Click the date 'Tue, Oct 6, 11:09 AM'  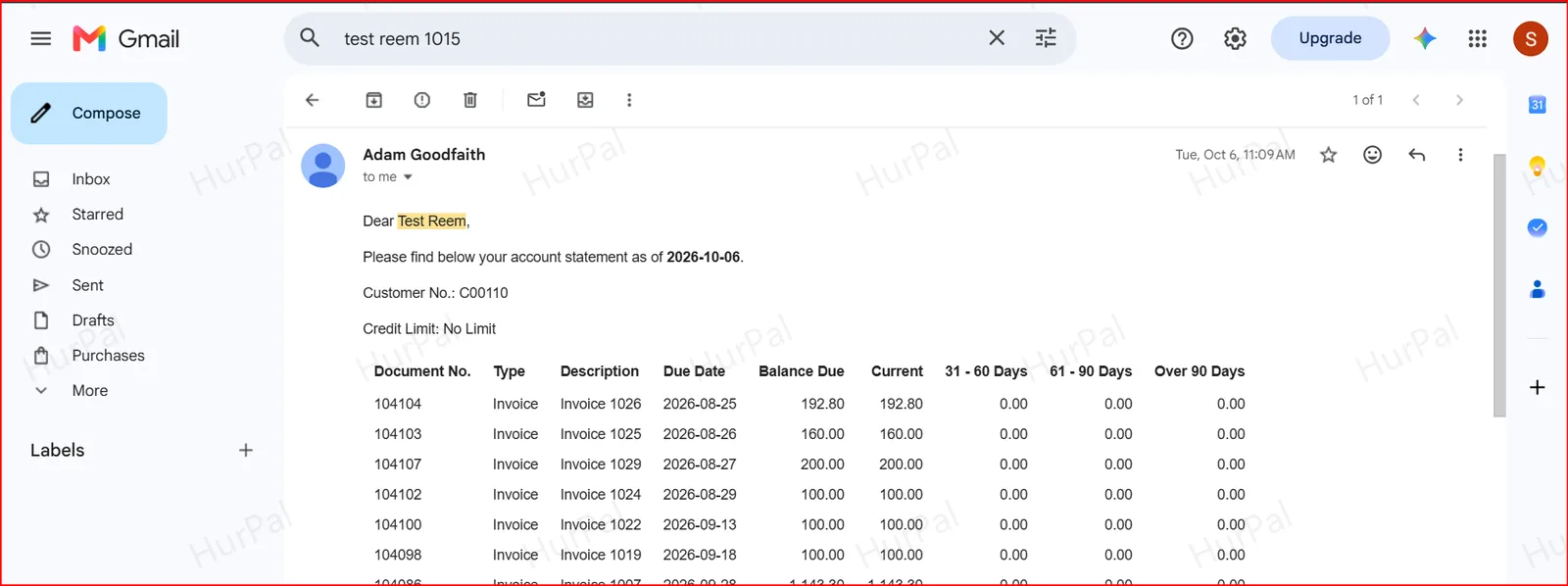(1235, 155)
